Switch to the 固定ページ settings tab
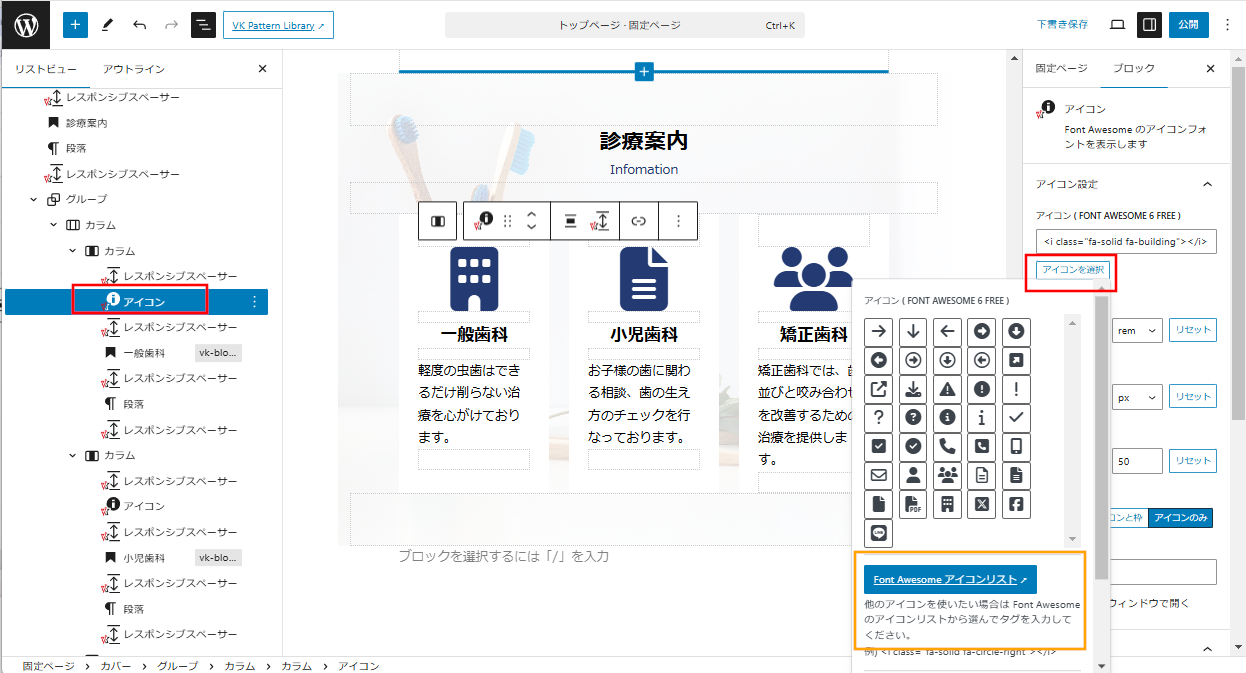The image size is (1246, 673). [x=1061, y=69]
